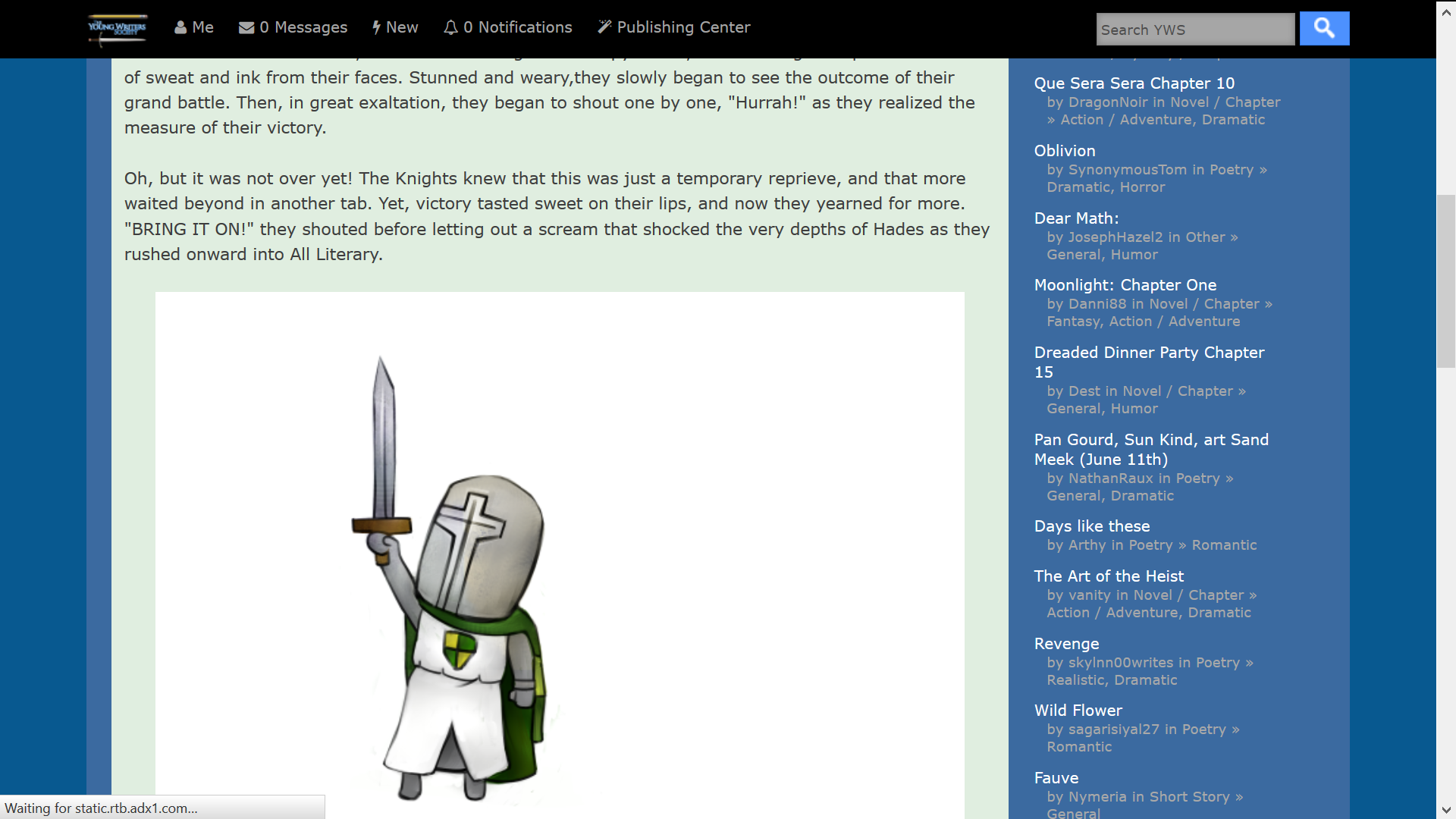The width and height of the screenshot is (1456, 819).
Task: View 0 Notifications
Action: (508, 27)
